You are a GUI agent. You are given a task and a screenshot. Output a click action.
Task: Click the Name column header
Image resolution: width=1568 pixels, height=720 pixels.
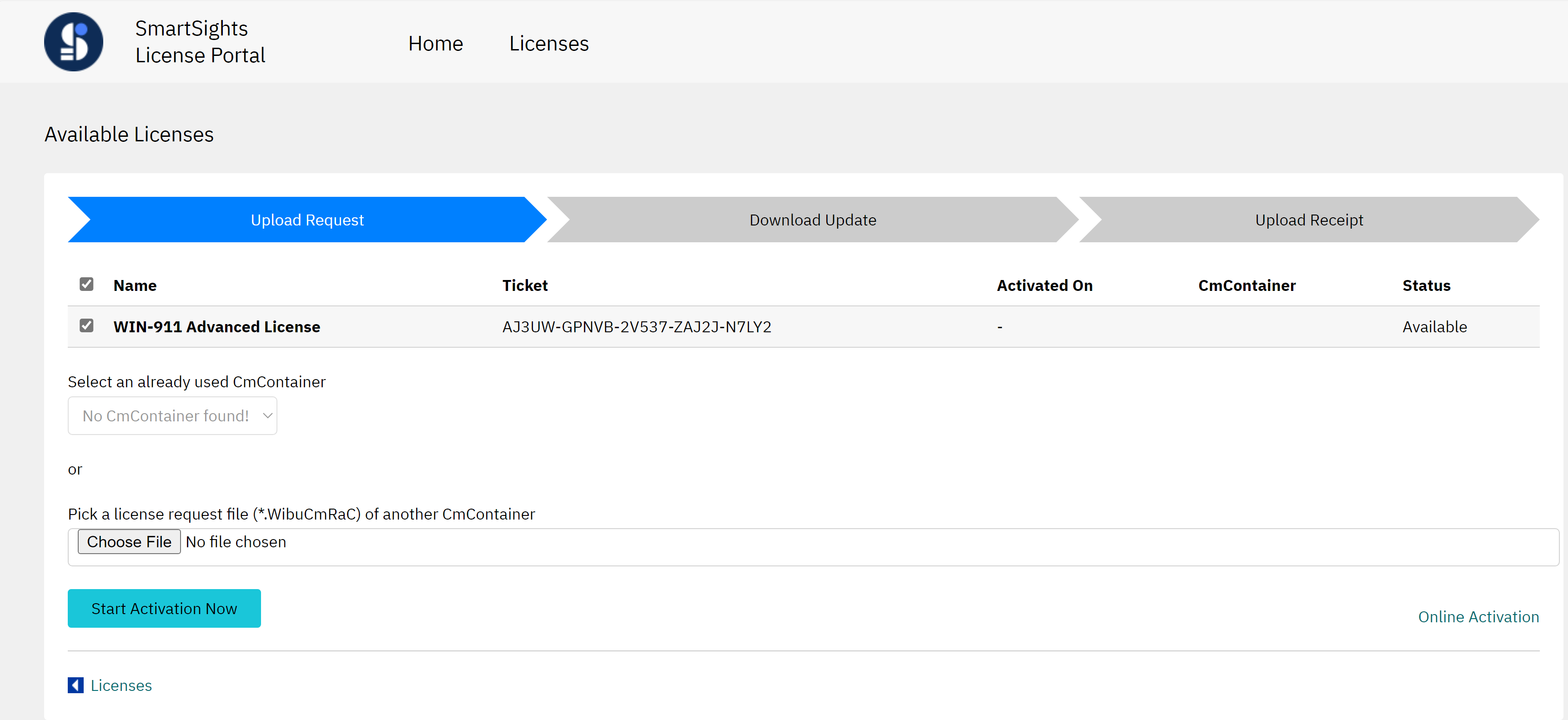click(x=135, y=285)
